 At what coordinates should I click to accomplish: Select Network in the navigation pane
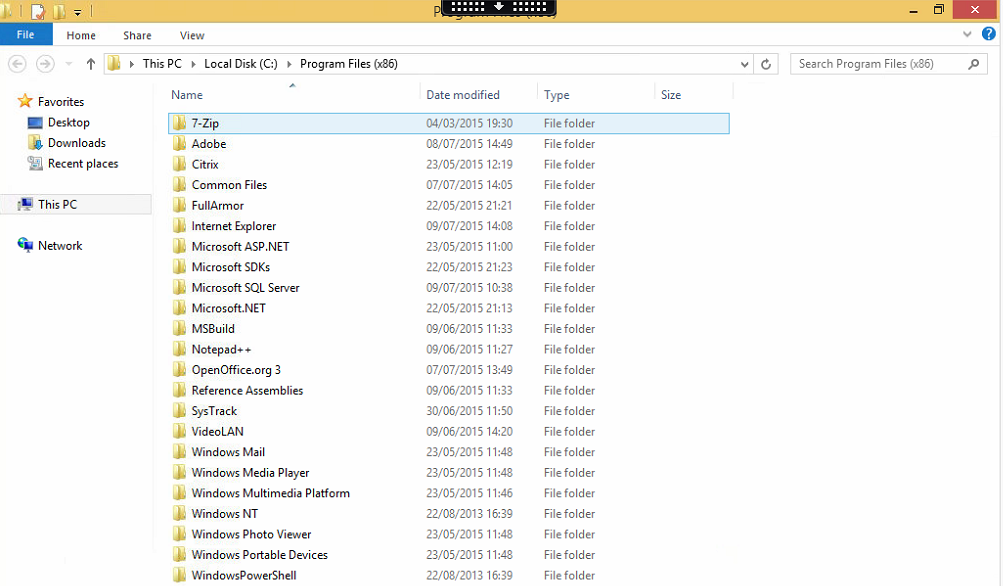[x=60, y=246]
